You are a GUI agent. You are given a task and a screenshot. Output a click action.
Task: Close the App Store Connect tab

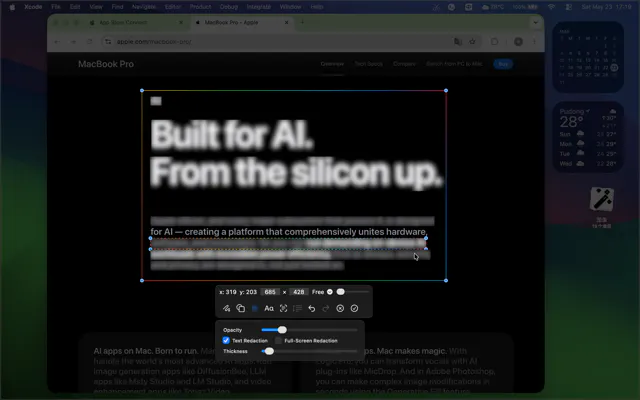tap(181, 22)
